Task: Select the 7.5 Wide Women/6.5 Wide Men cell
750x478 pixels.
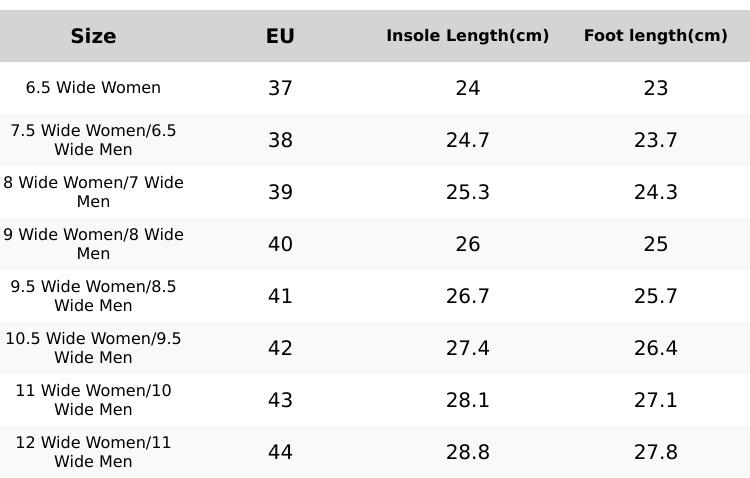Action: pos(93,140)
